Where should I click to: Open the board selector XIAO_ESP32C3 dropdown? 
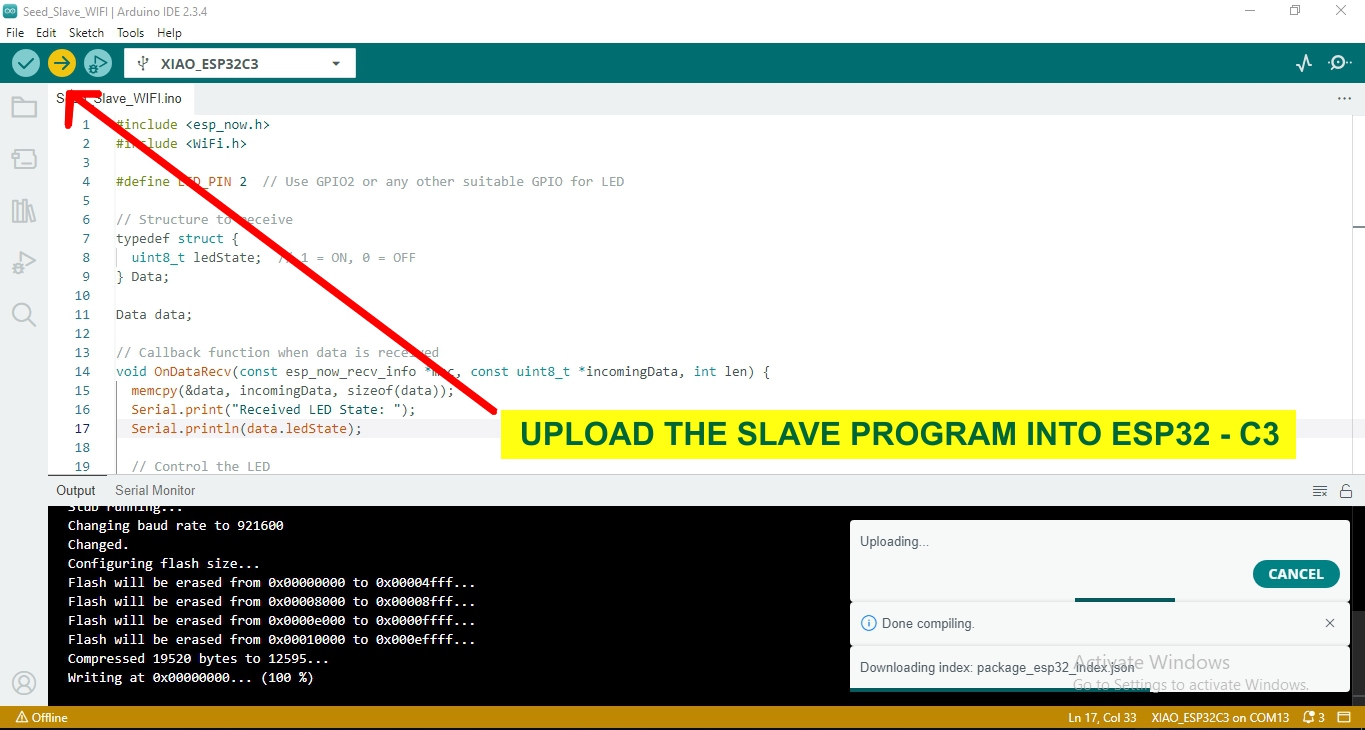pos(240,64)
